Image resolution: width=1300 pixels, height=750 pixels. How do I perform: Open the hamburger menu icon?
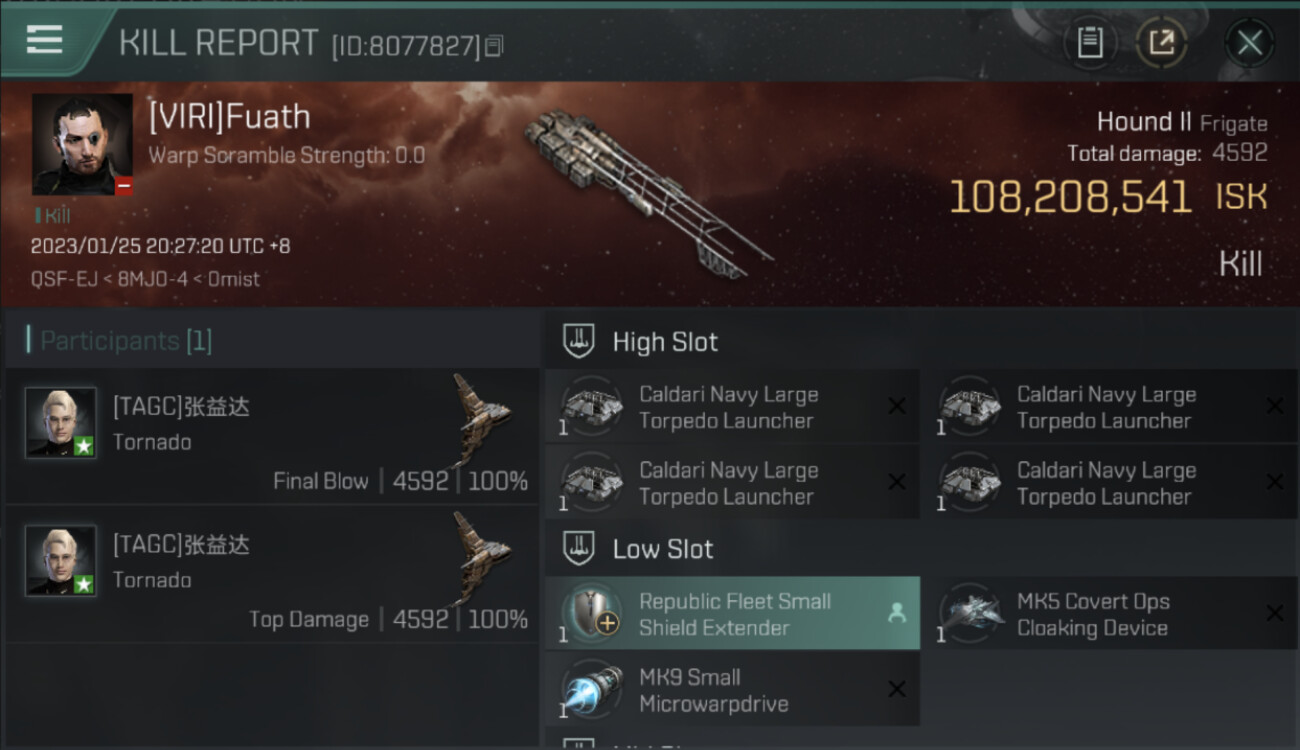44,40
